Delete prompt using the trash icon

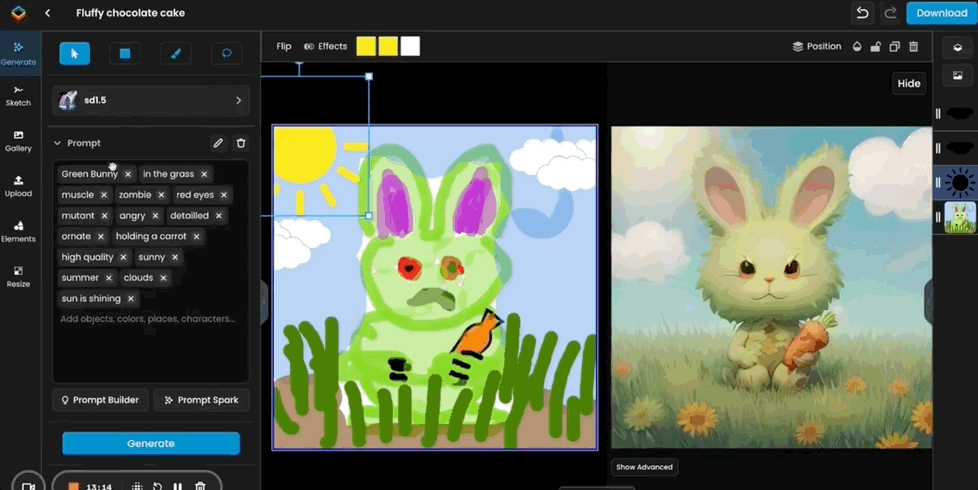pos(241,144)
